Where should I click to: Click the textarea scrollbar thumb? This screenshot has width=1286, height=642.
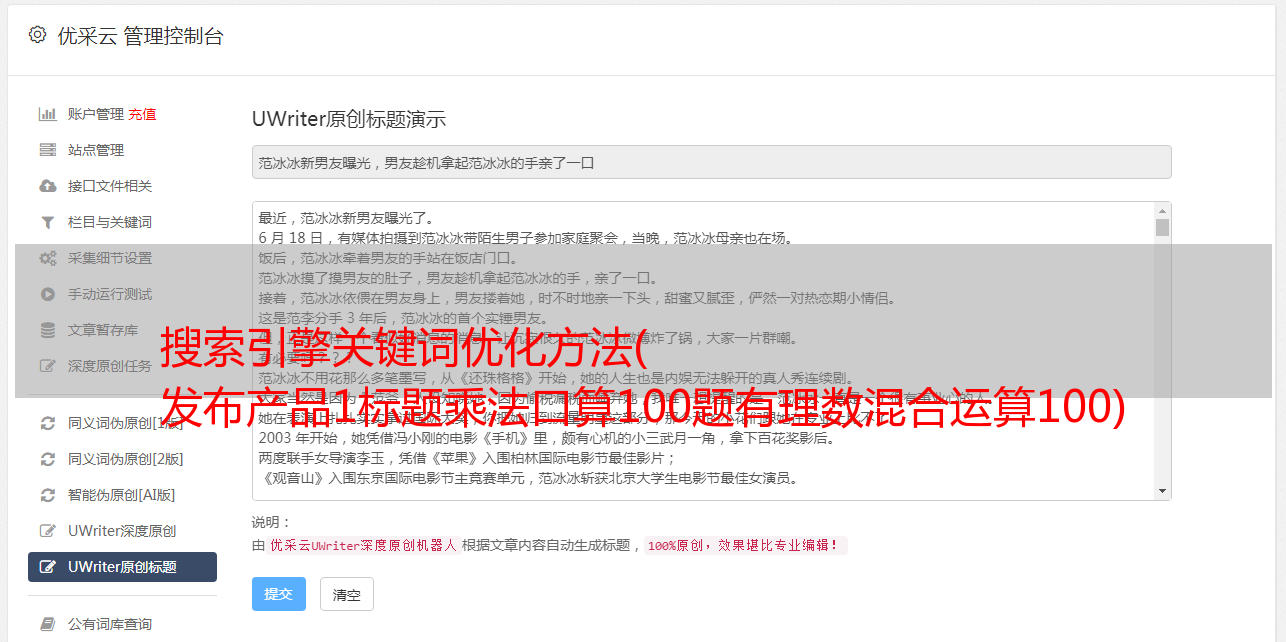1162,228
